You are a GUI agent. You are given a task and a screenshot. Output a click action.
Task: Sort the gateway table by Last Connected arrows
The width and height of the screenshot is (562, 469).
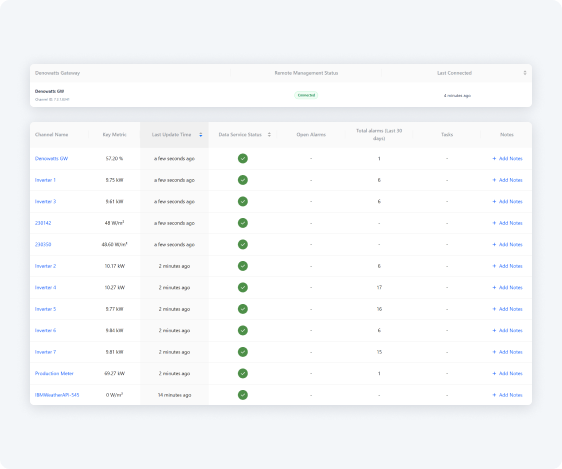pos(525,73)
